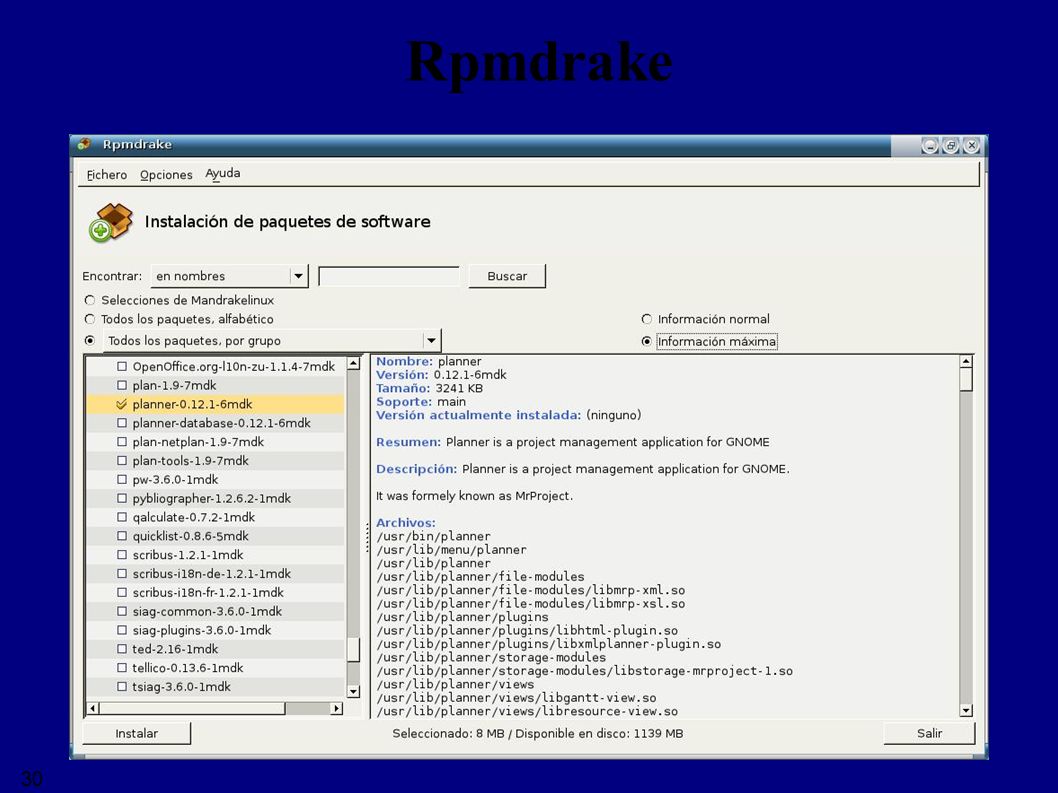Open the Ayuda menu
This screenshot has width=1058, height=793.
point(223,173)
